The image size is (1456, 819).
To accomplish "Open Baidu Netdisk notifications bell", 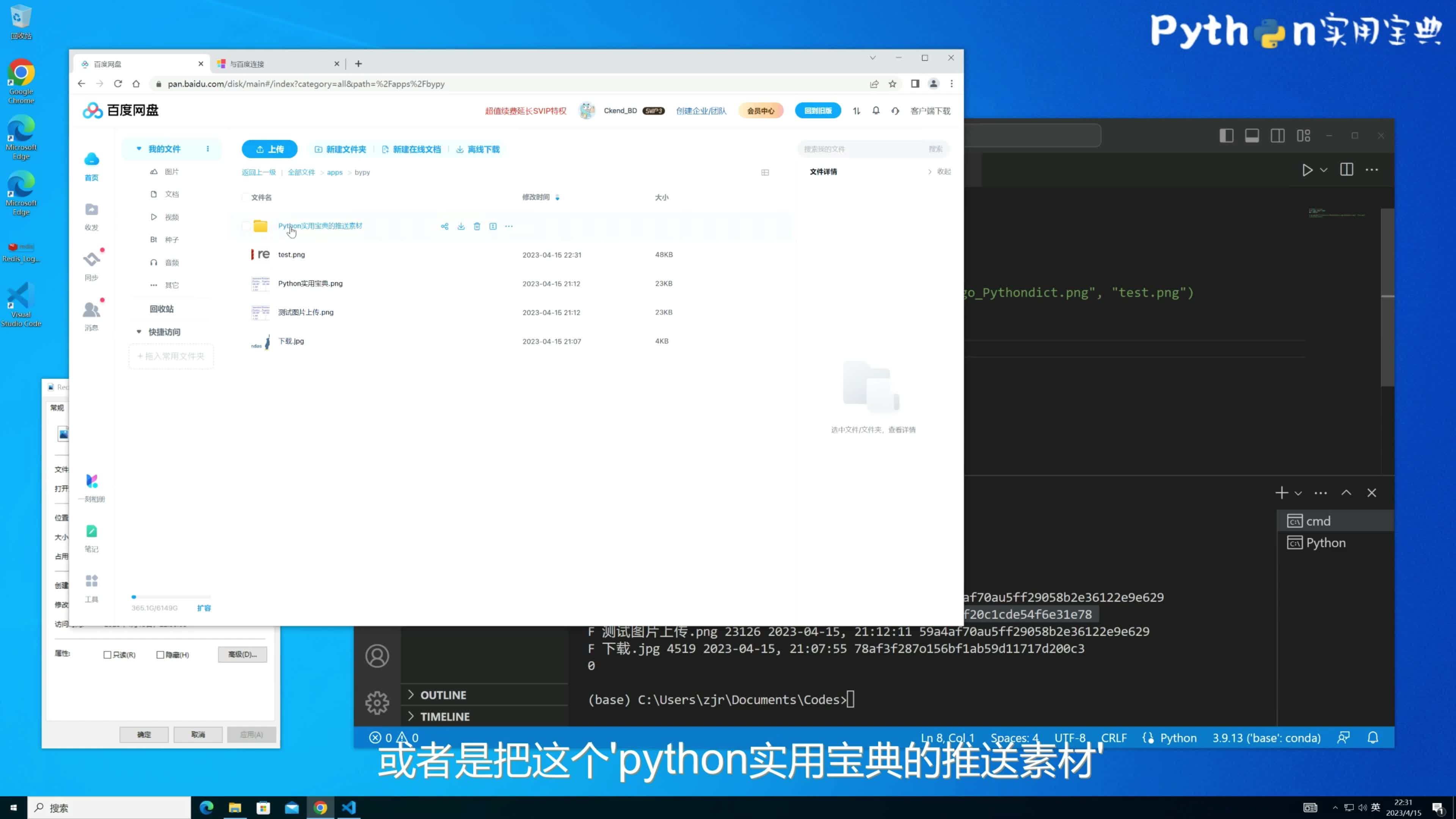I will click(x=876, y=111).
